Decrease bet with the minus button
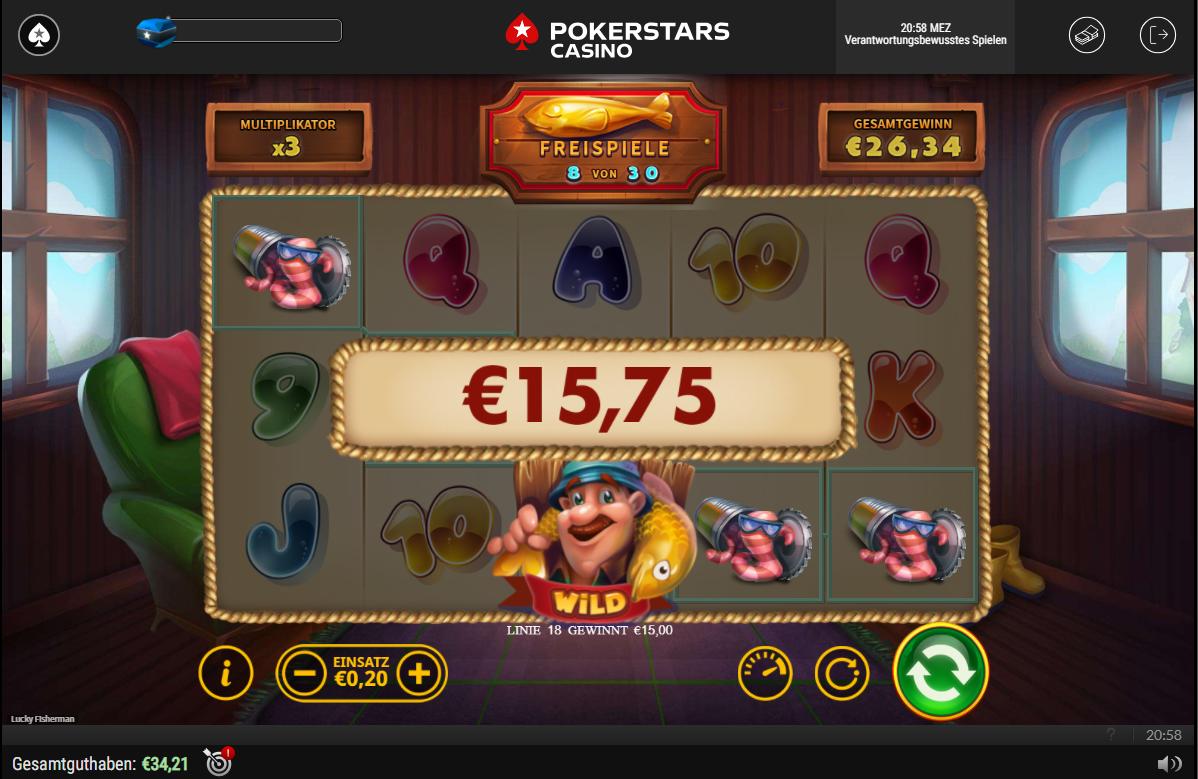 304,673
